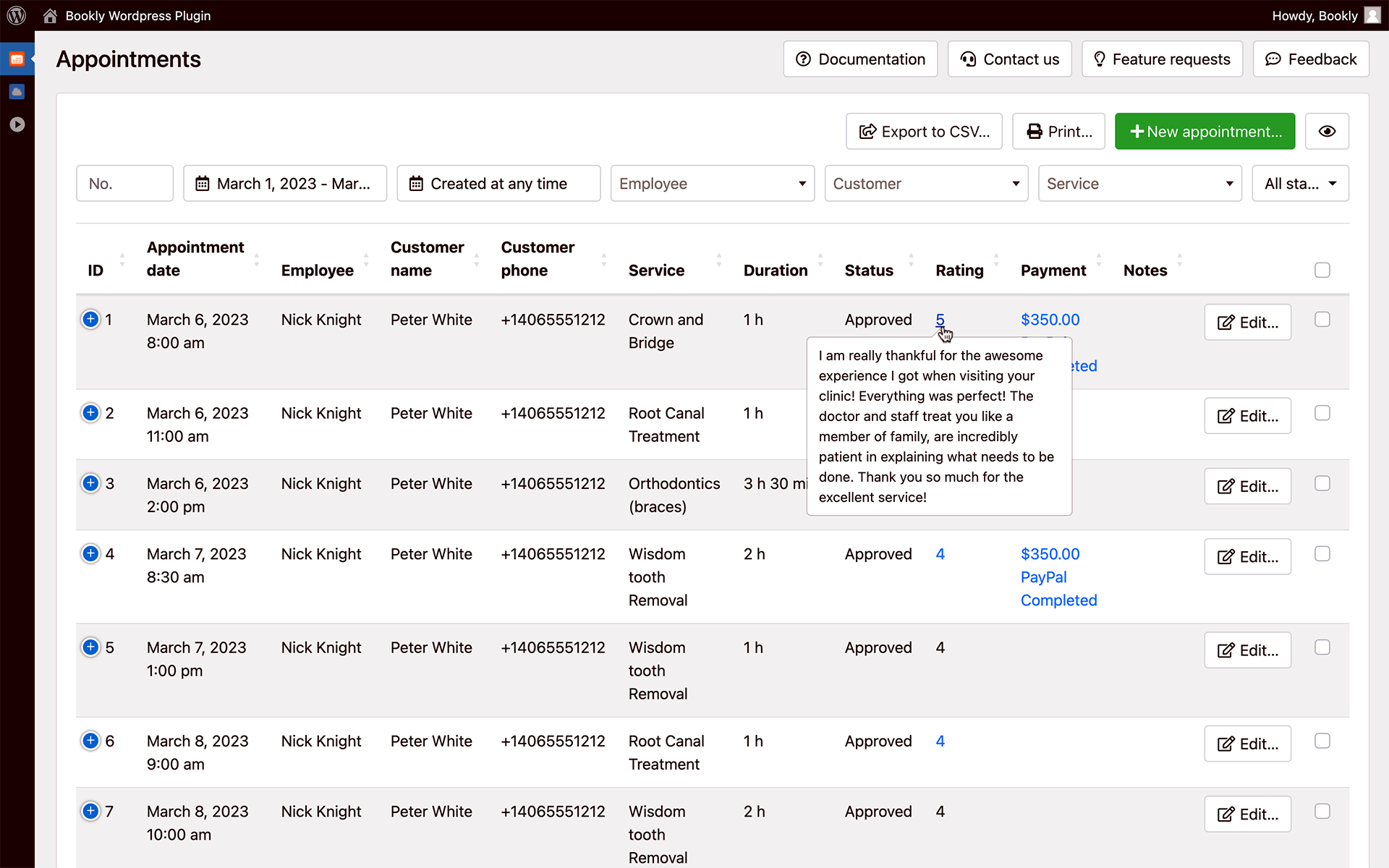Click the play icon in sidebar
Screen dimensions: 1389x868
17,124
